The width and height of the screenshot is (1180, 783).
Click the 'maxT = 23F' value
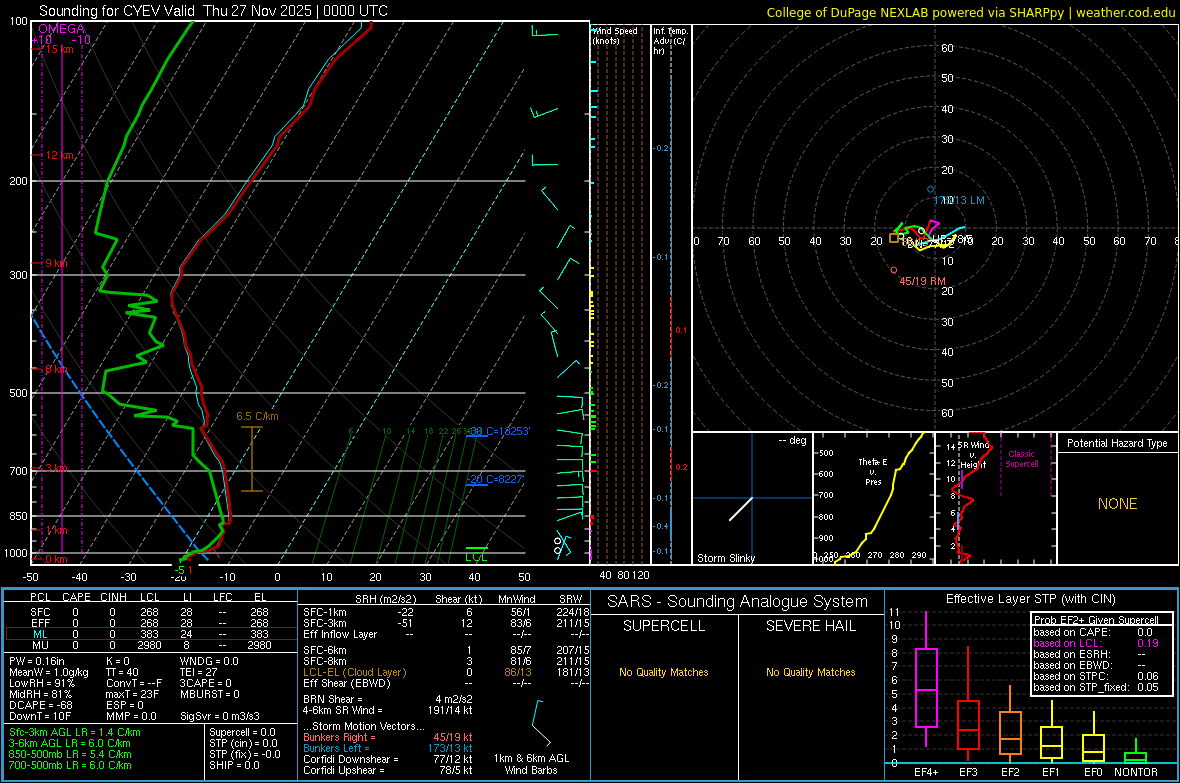coord(132,694)
